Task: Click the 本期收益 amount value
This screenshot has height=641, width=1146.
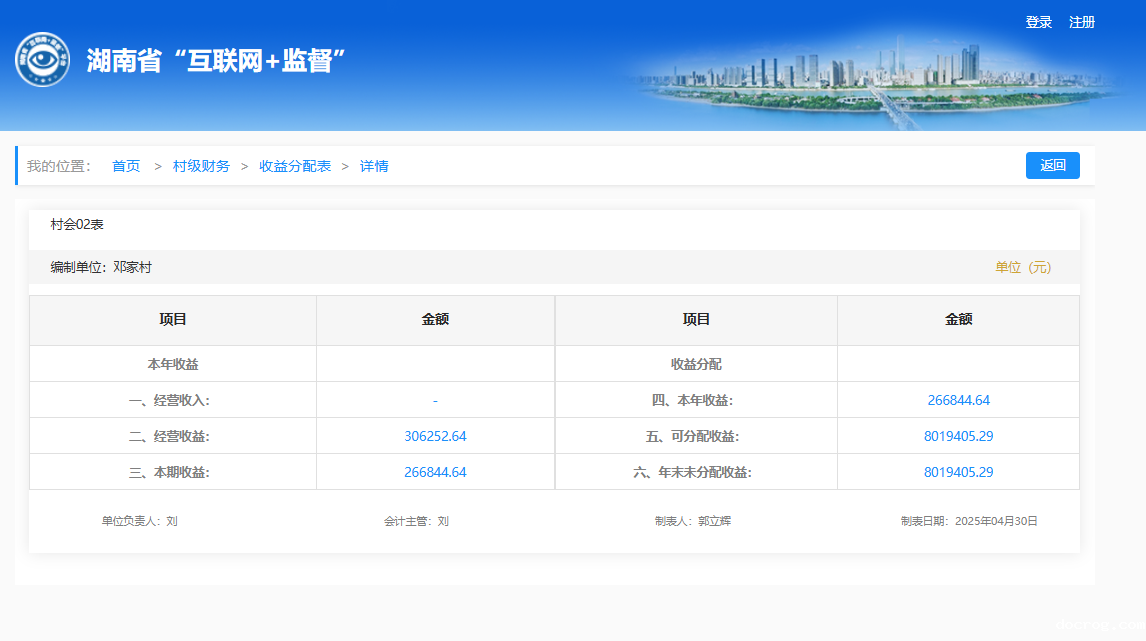Action: 435,472
